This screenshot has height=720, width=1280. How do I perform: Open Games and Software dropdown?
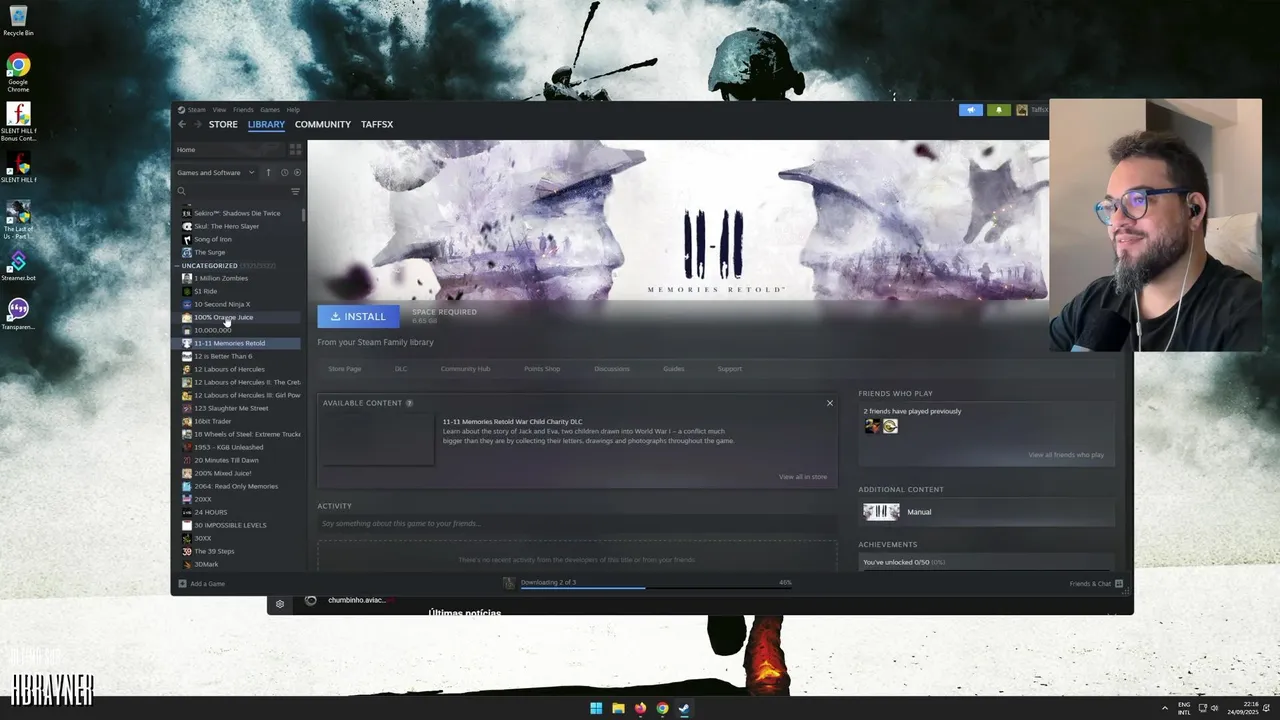tap(216, 172)
